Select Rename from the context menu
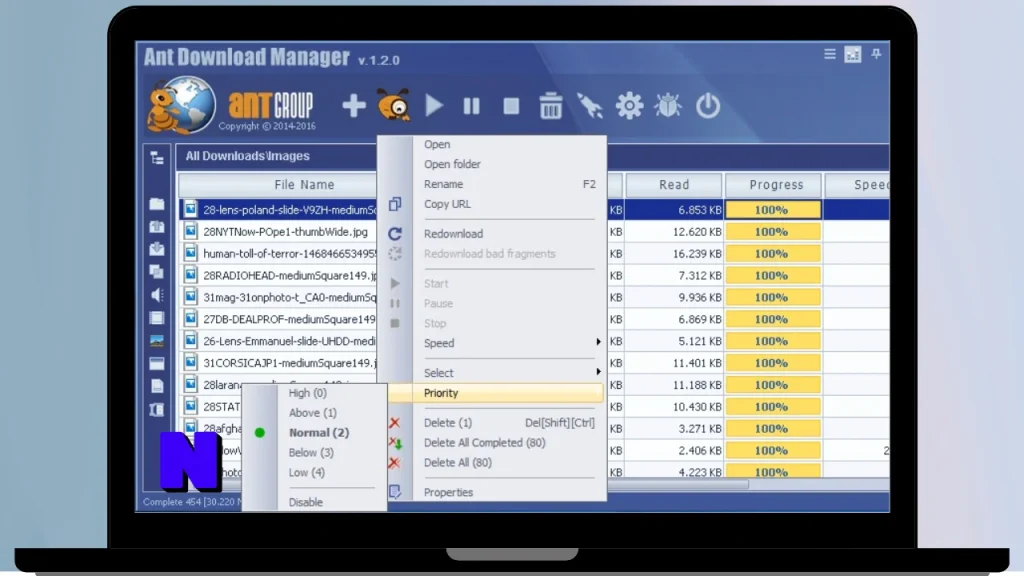 point(443,184)
